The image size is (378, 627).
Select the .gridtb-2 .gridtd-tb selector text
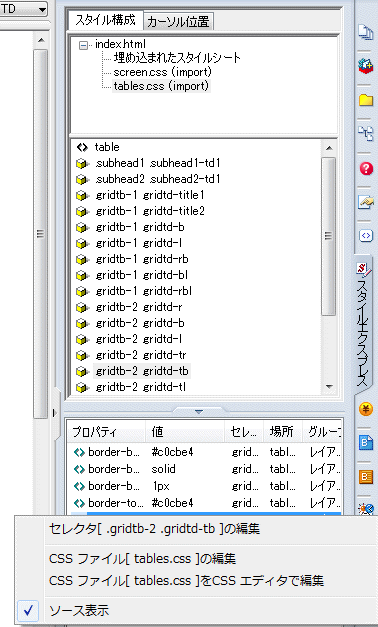(142, 371)
